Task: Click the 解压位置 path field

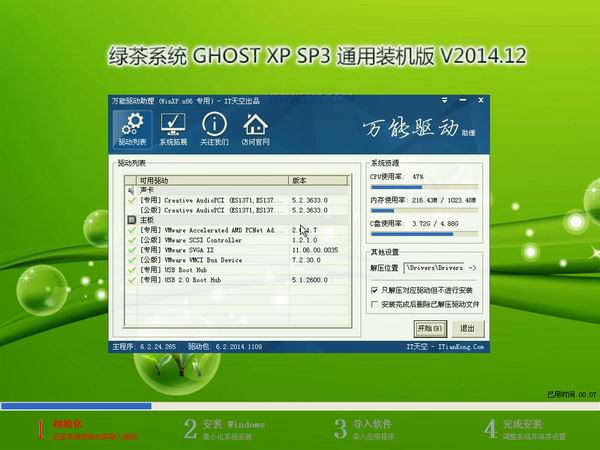Action: tap(435, 268)
